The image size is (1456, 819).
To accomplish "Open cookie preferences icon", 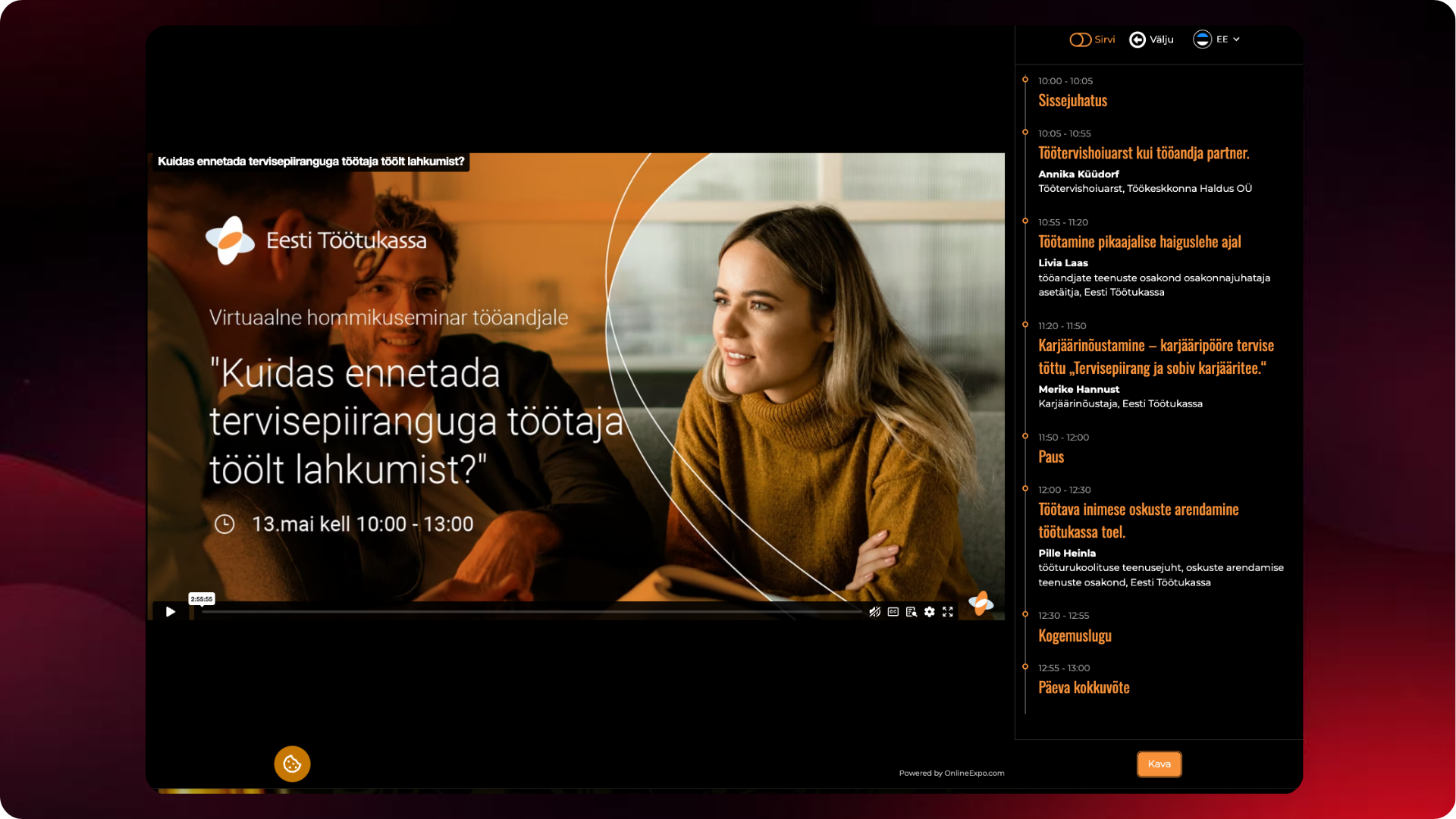I will point(292,764).
